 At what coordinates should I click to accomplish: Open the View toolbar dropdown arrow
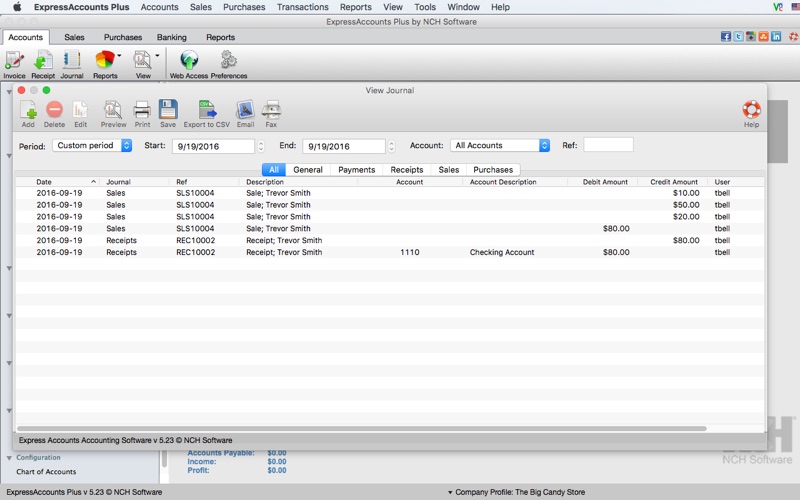[157, 55]
